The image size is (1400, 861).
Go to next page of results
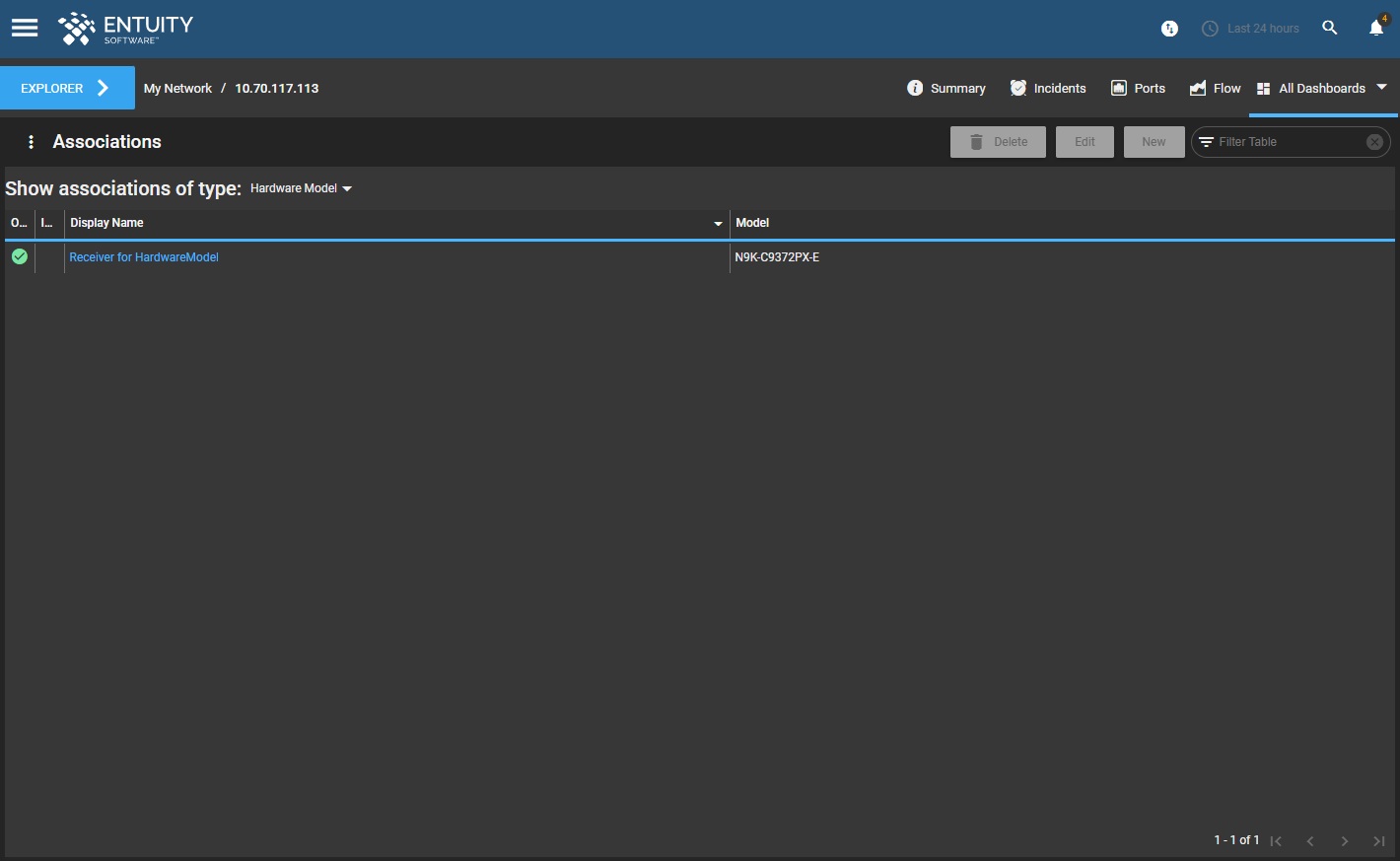(x=1345, y=841)
